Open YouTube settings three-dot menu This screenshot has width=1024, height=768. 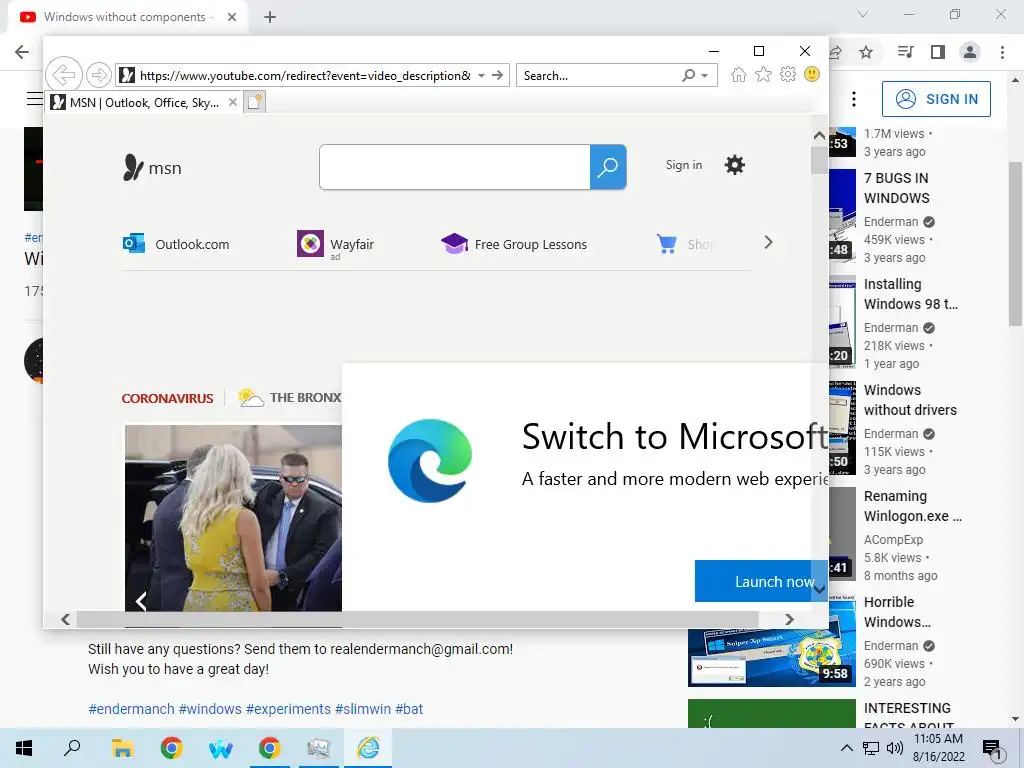coord(854,99)
